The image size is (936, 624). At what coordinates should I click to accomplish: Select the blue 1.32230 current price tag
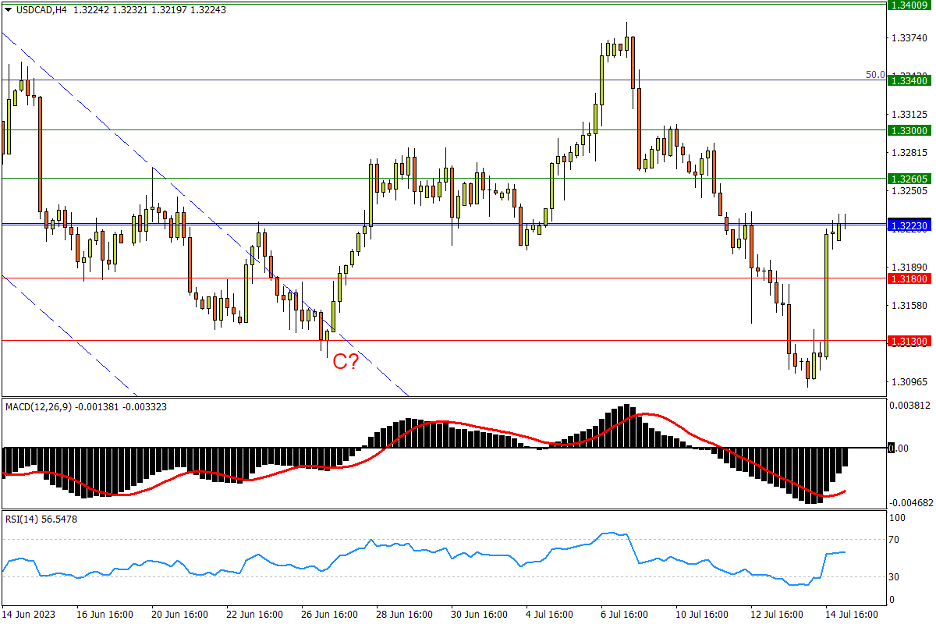pos(909,226)
